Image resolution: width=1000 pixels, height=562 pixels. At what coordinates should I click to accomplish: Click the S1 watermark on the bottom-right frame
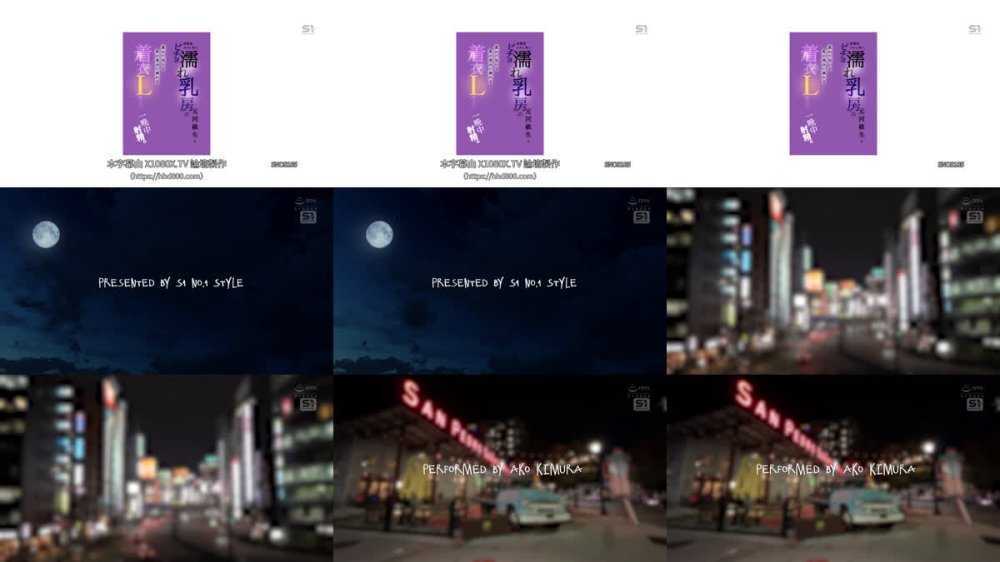click(974, 399)
